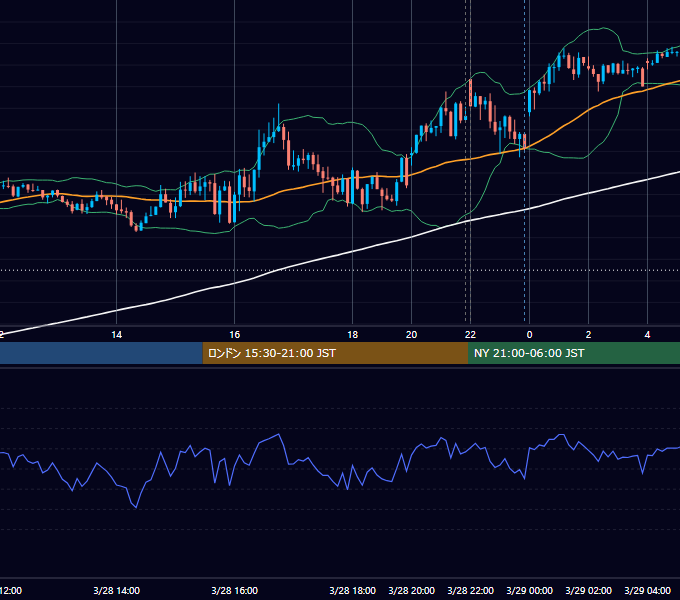
Task: Click the hour label 14 on the axis
Action: coord(117,335)
